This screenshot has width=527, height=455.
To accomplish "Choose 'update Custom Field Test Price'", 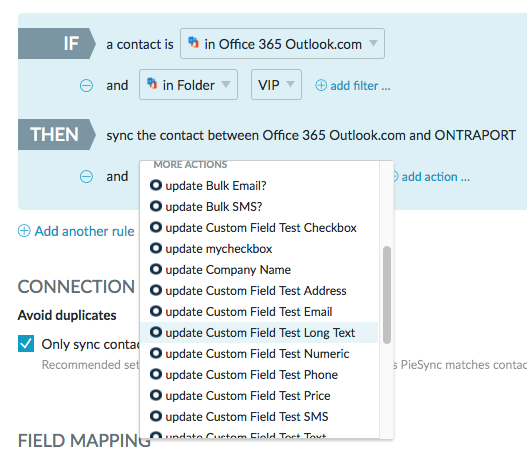I will (259, 396).
